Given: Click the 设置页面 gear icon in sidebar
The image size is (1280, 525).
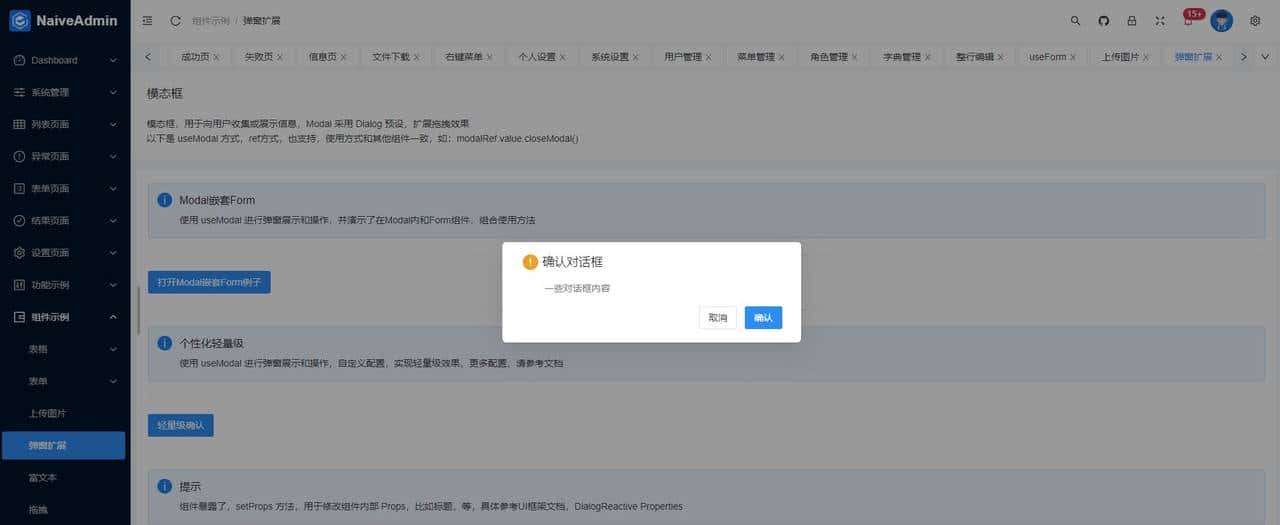Looking at the screenshot, I should [x=19, y=252].
